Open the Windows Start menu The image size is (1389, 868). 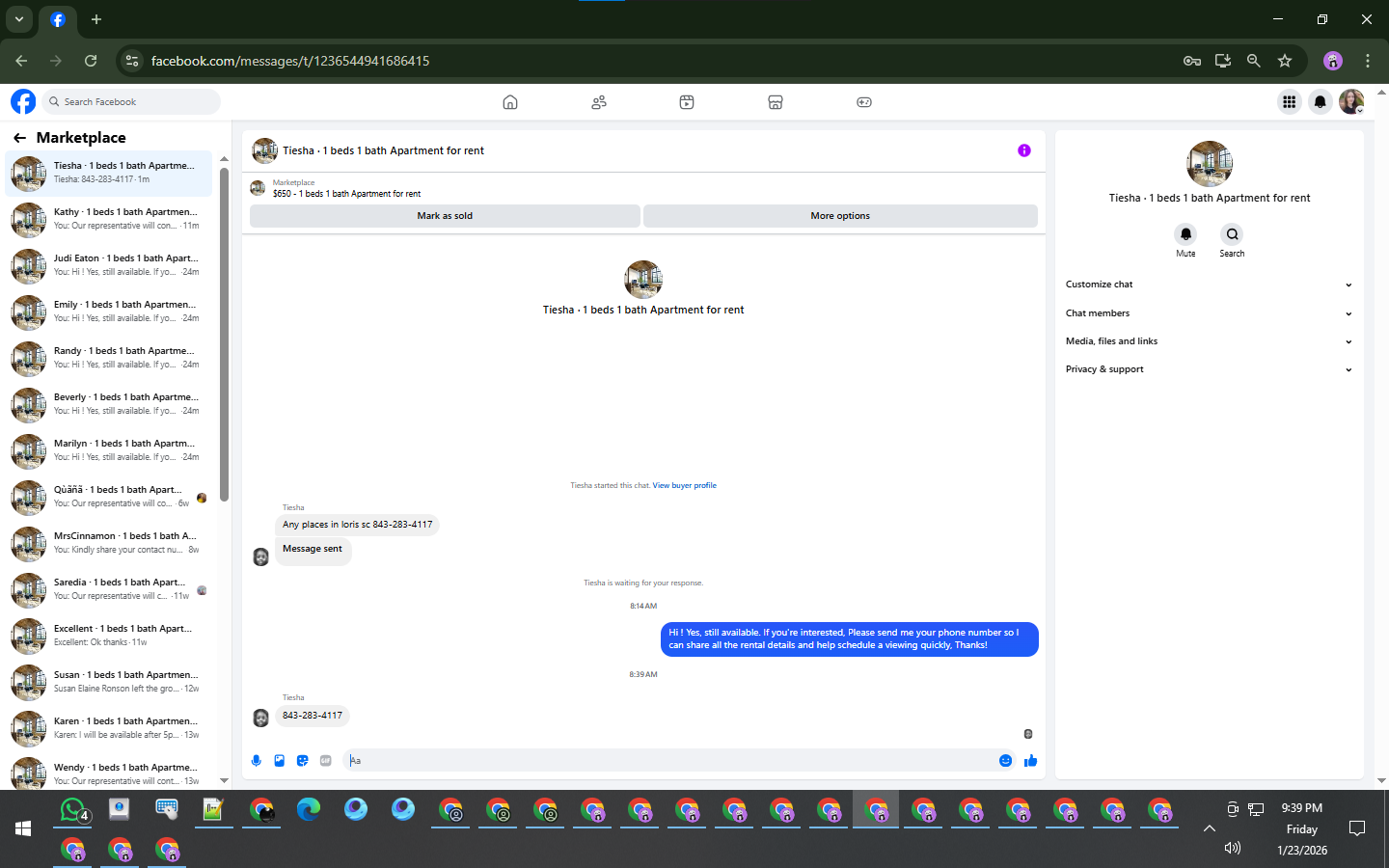23,828
